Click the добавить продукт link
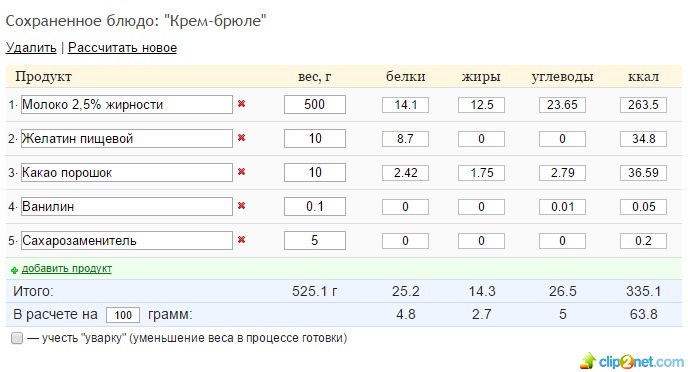 (67, 268)
